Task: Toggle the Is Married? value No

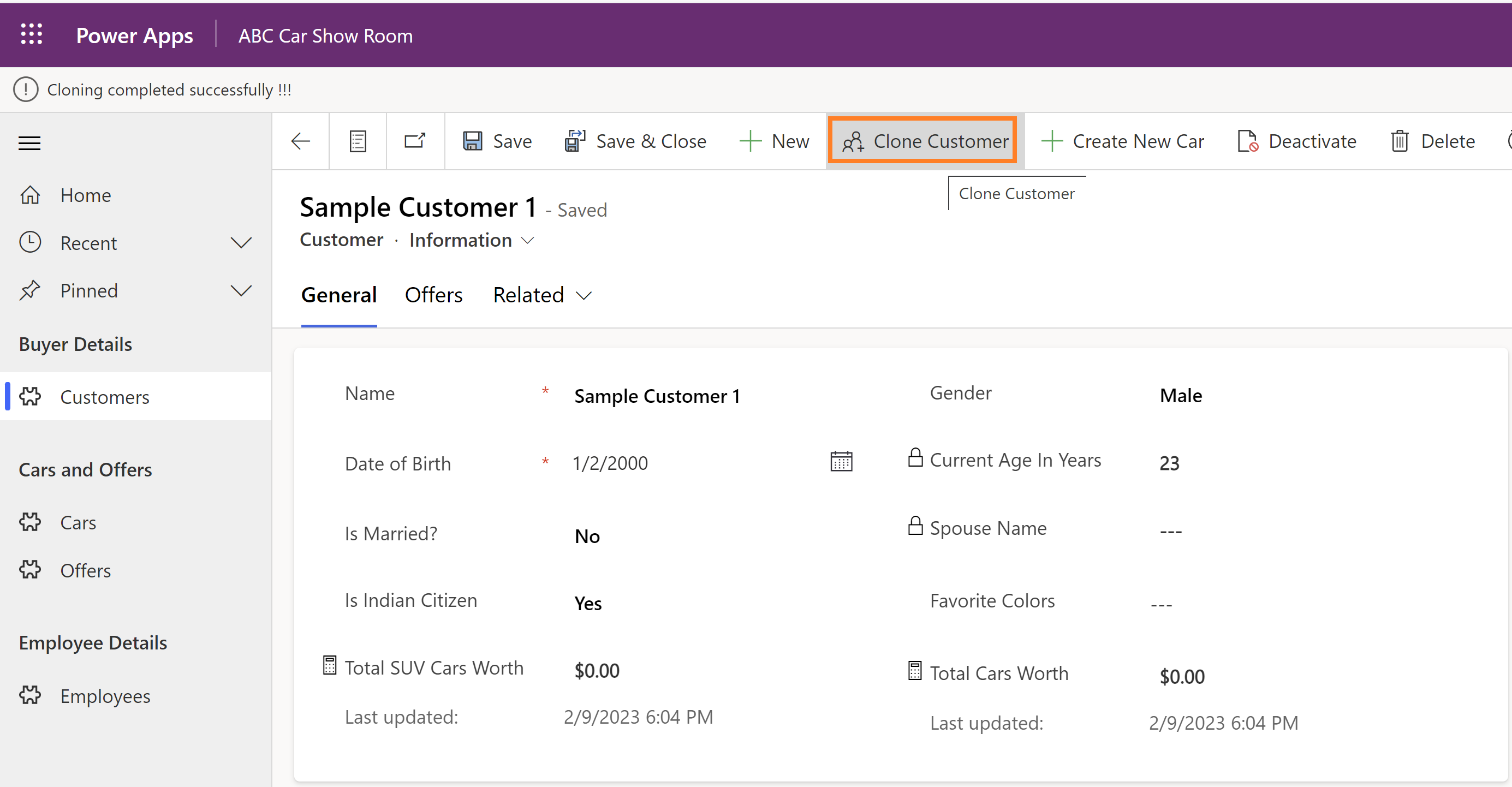Action: point(587,536)
